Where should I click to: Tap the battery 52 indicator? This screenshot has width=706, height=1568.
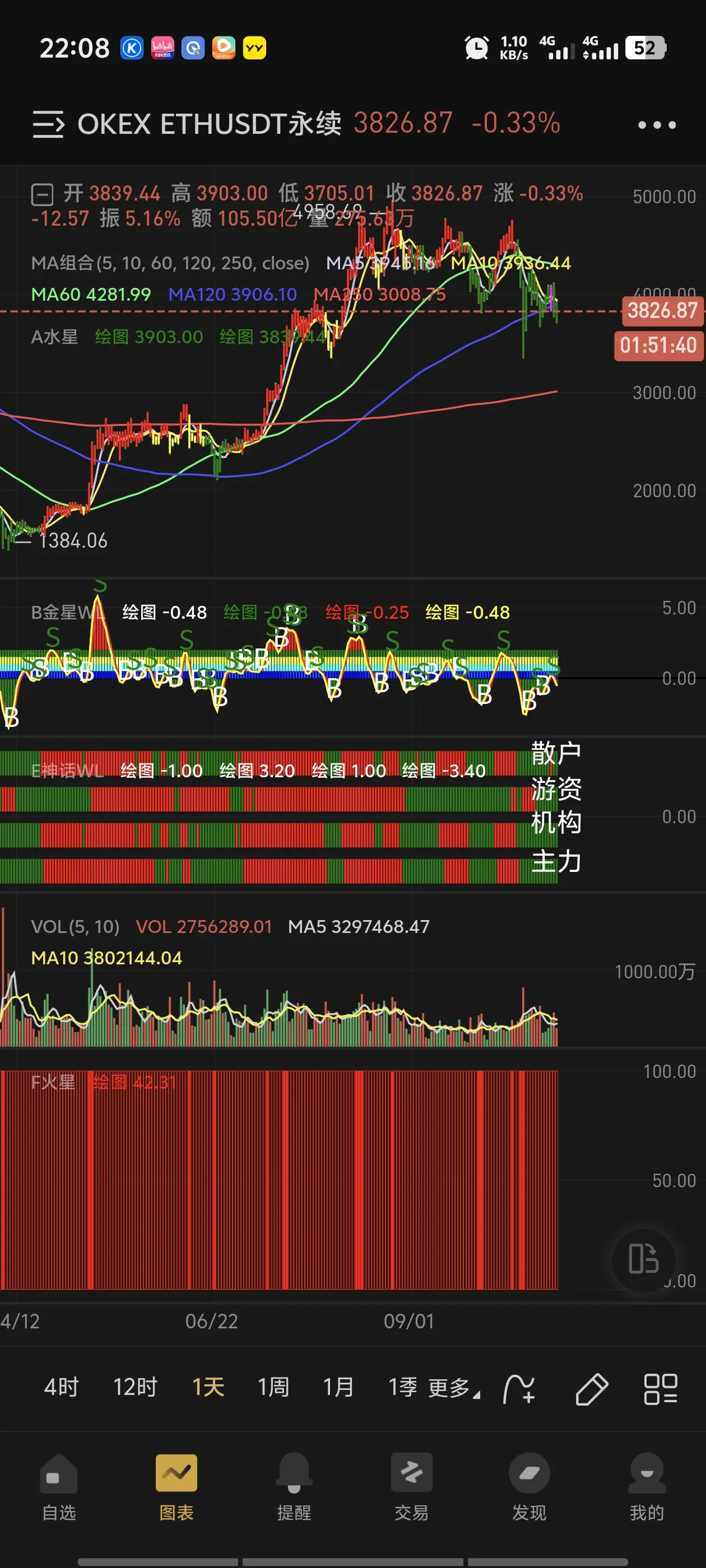645,48
